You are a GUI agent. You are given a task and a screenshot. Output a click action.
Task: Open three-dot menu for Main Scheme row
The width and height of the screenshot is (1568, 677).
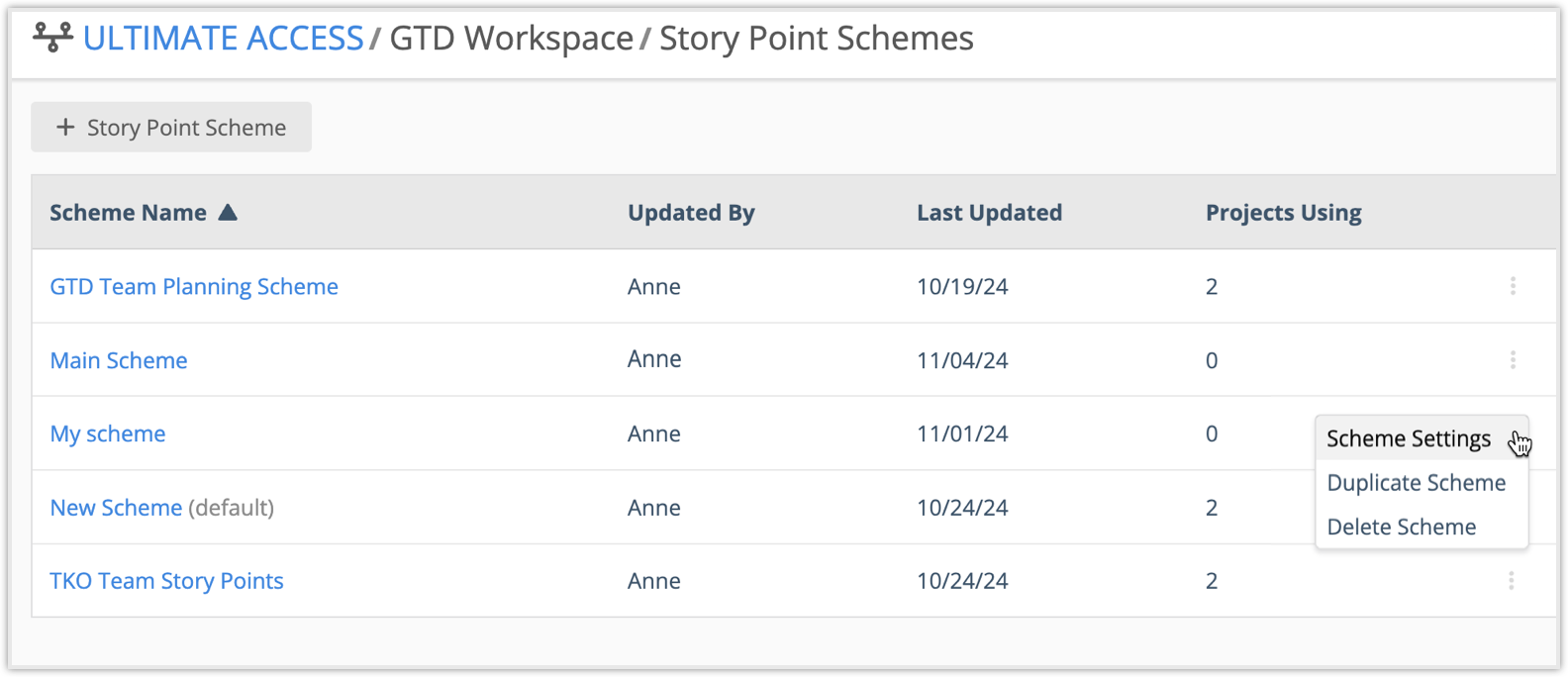pyautogui.click(x=1513, y=360)
